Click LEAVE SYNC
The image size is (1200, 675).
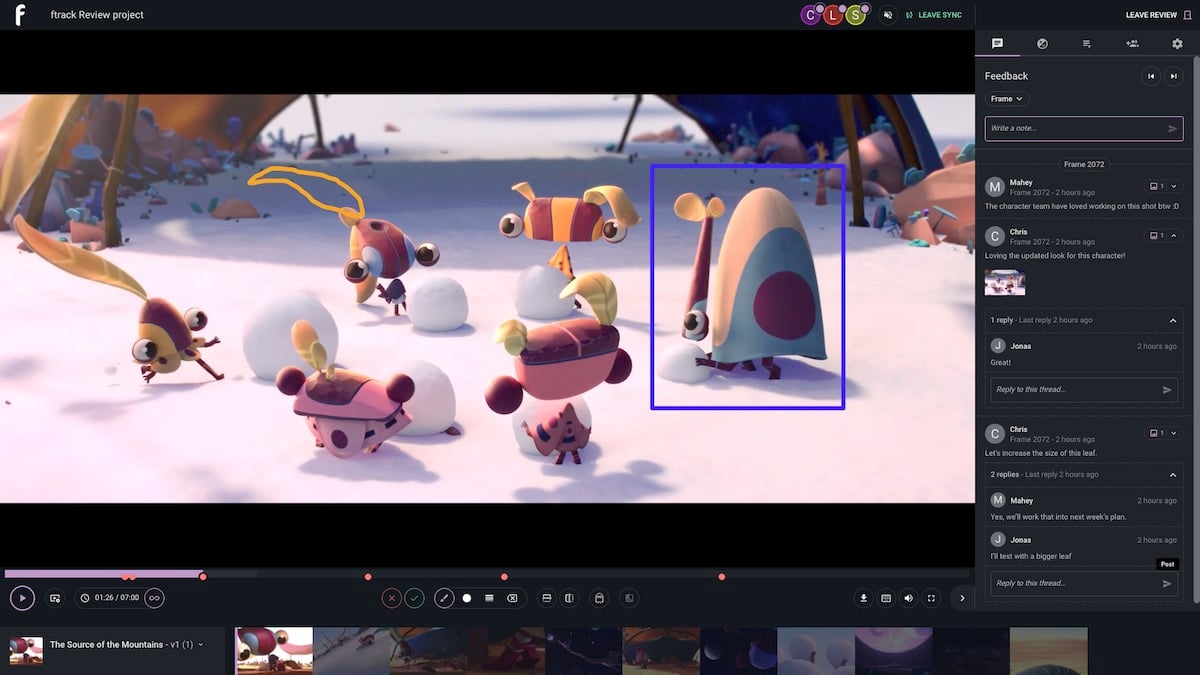tap(933, 15)
